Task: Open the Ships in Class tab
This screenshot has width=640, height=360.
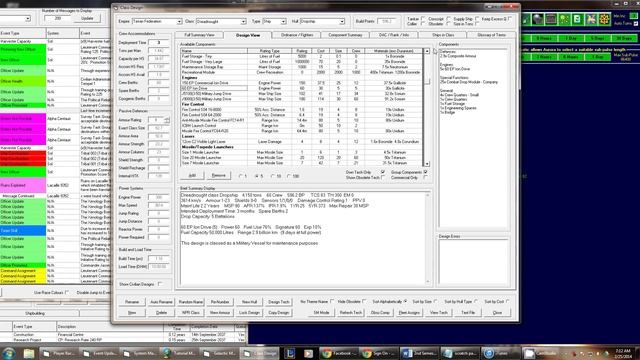Action: [x=443, y=35]
